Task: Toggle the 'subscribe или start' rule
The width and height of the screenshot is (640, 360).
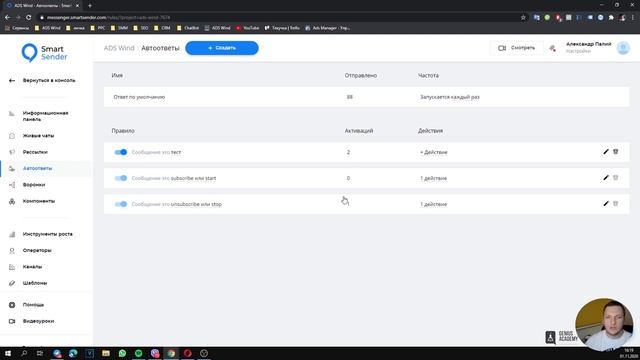Action: coord(120,178)
